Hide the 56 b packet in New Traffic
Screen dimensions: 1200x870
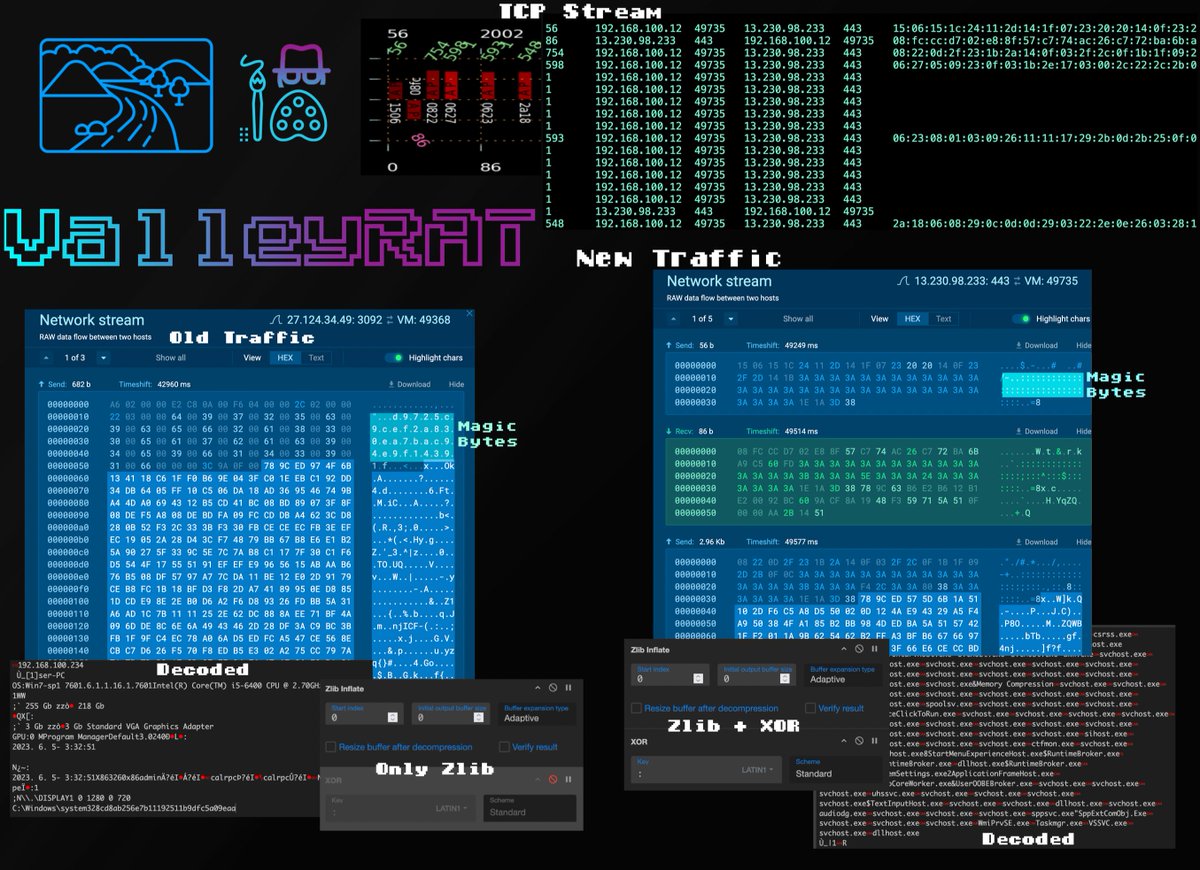[1083, 345]
